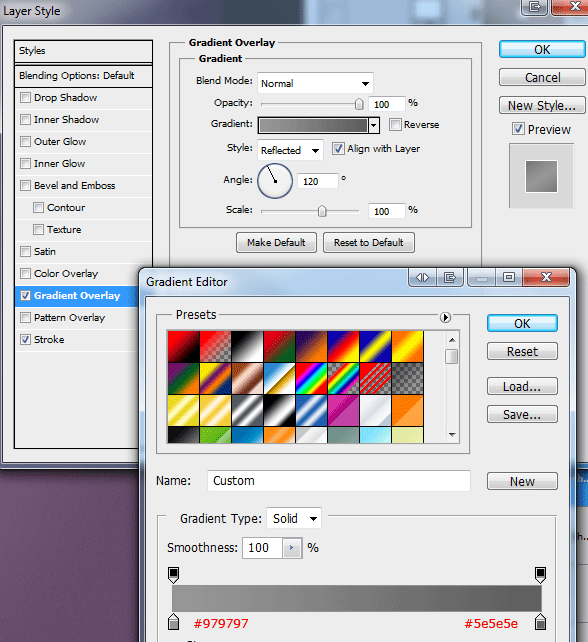Pick the solid orange gradient preset
588x642 pixels.
click(x=407, y=411)
